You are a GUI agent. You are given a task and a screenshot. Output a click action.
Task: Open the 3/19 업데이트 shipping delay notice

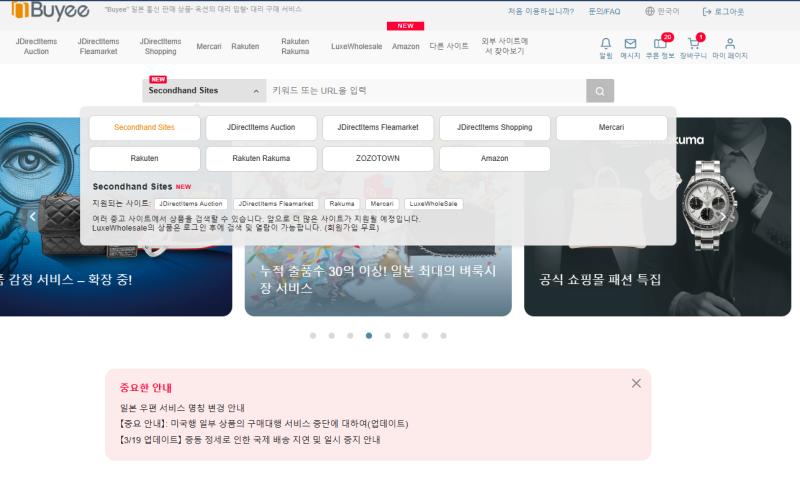pos(250,440)
